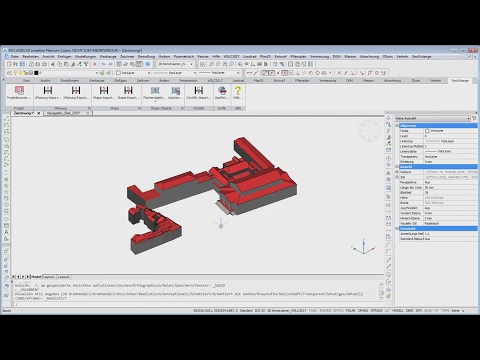
Task: Switch to the Start ribbon tab
Action: point(27,81)
